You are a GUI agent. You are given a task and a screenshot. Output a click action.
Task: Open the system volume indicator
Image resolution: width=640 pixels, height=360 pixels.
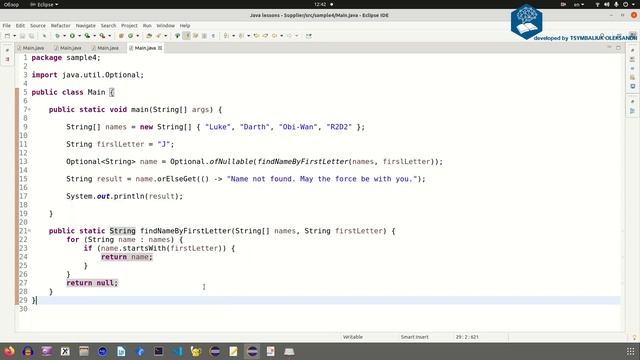(x=607, y=4)
